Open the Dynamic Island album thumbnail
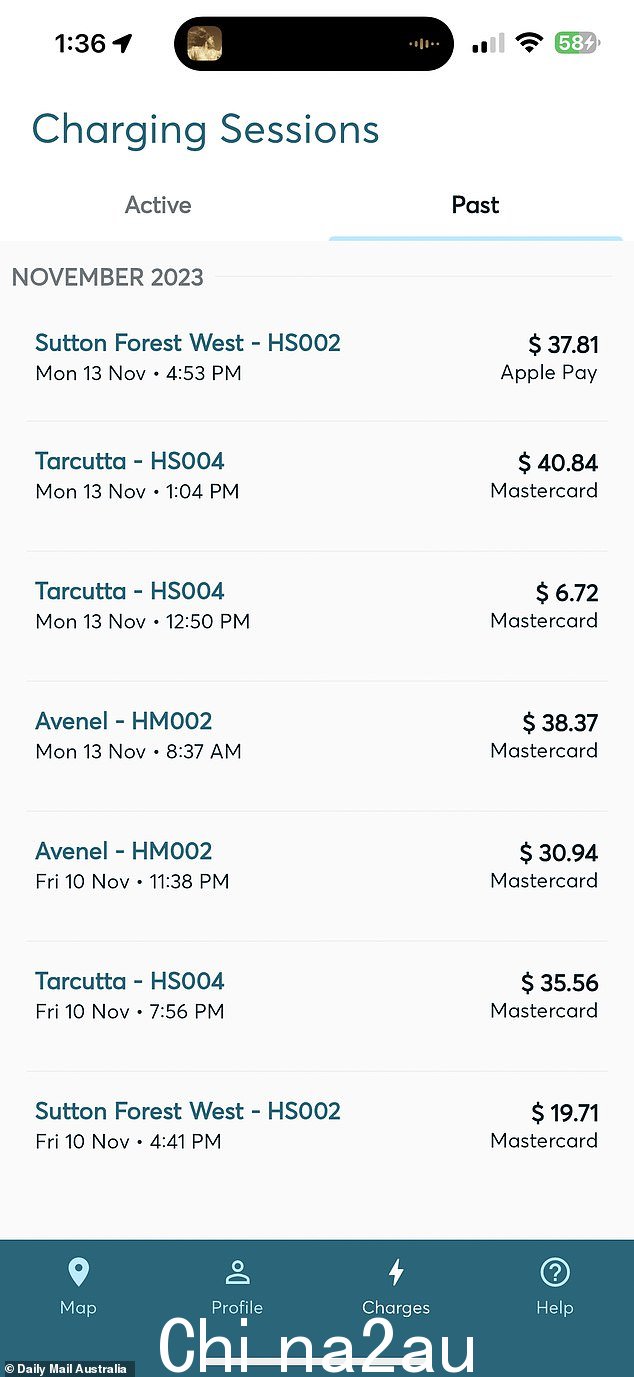The image size is (634, 1377). 204,43
